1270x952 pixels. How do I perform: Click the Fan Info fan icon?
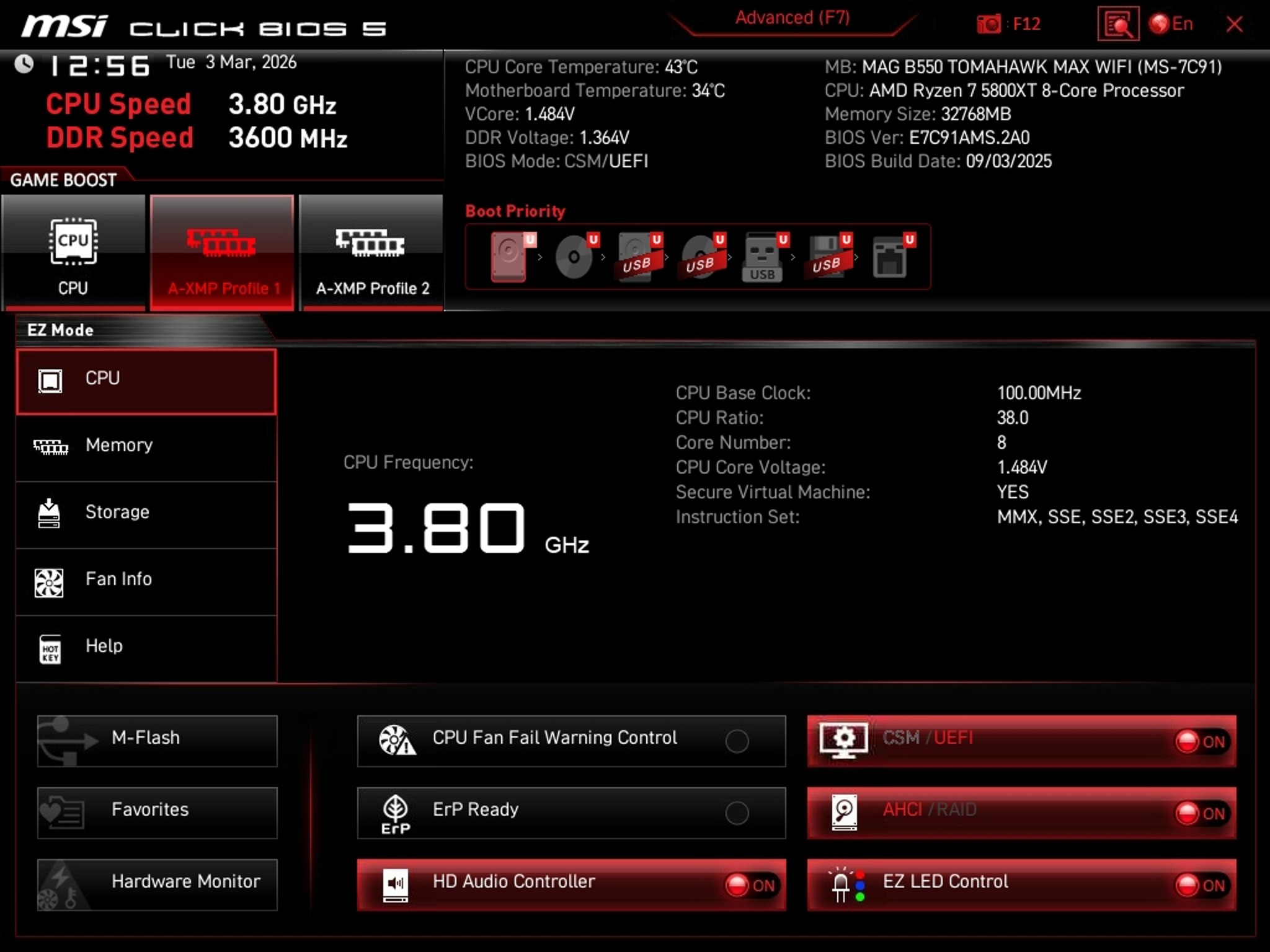[x=49, y=583]
